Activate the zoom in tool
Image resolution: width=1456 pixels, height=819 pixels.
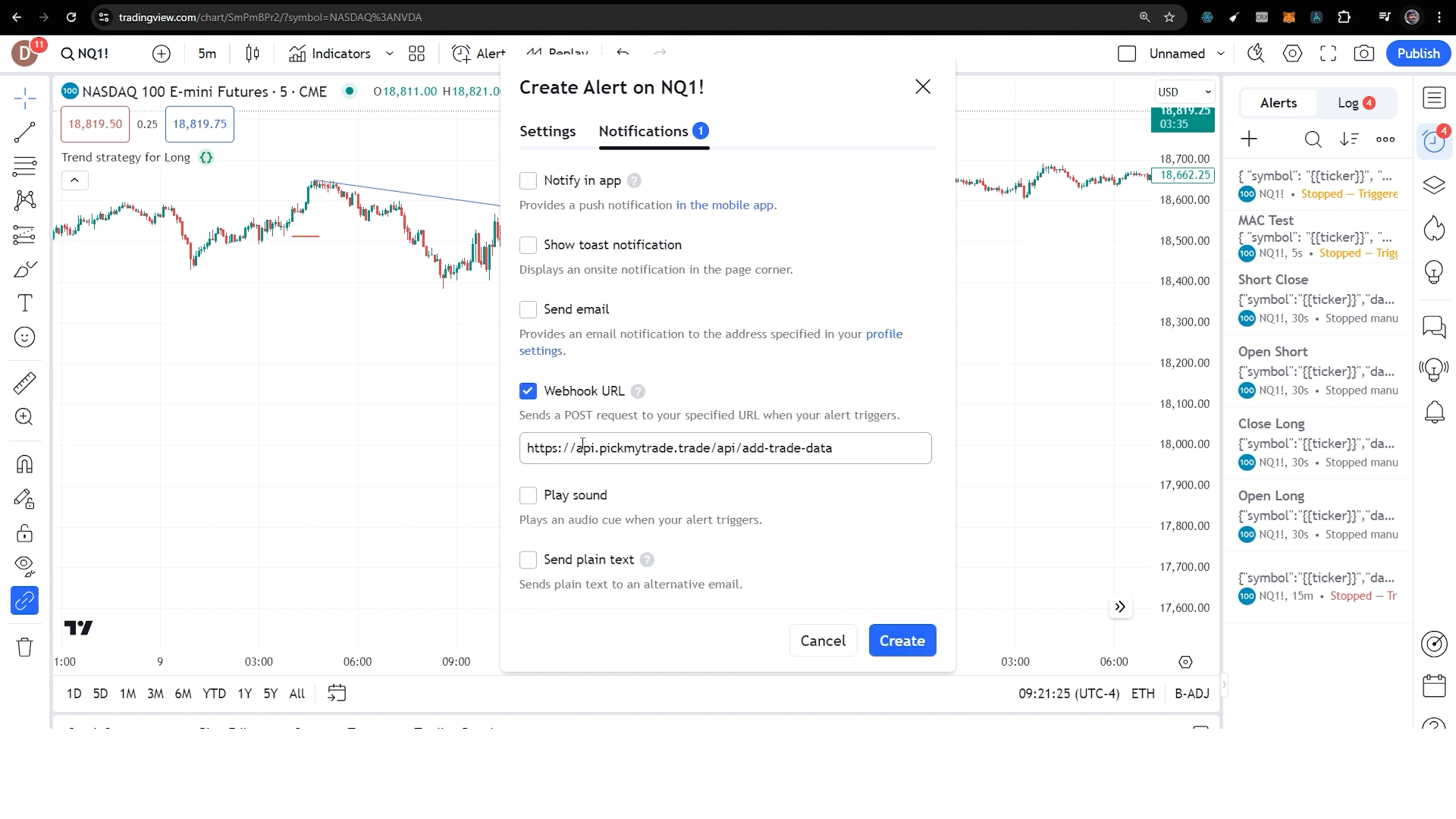point(25,417)
